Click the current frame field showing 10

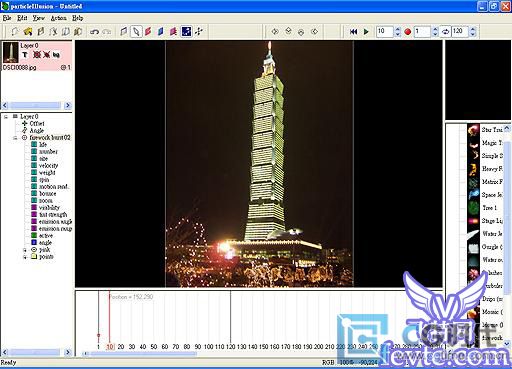tap(385, 32)
